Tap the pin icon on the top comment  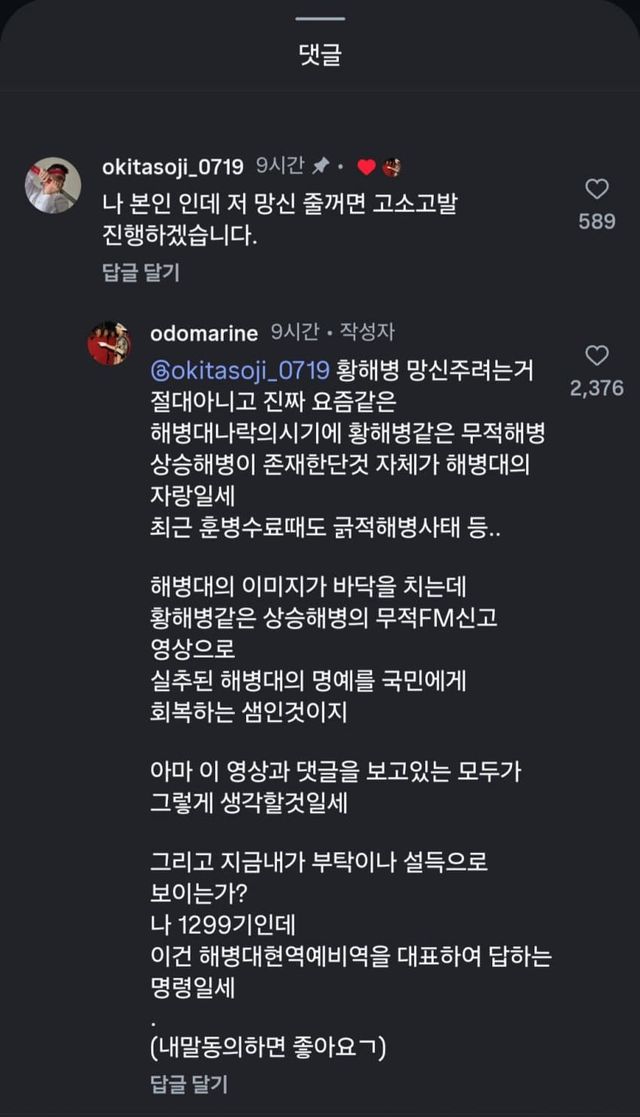click(x=321, y=166)
